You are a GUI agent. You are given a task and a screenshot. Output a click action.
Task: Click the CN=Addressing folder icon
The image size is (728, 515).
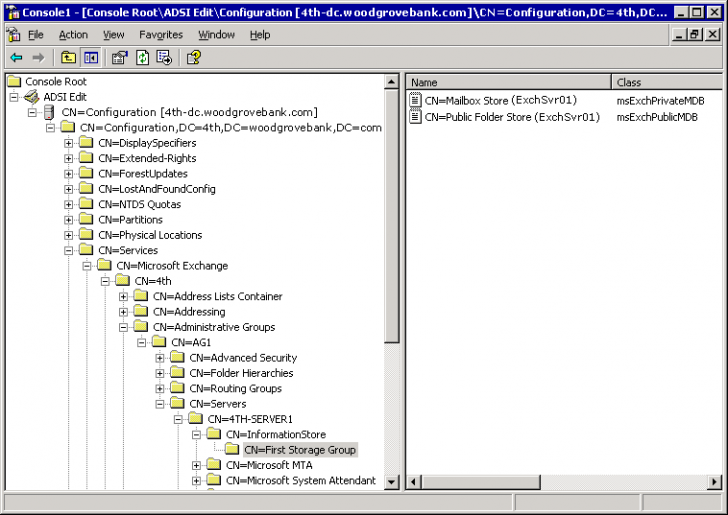(141, 311)
